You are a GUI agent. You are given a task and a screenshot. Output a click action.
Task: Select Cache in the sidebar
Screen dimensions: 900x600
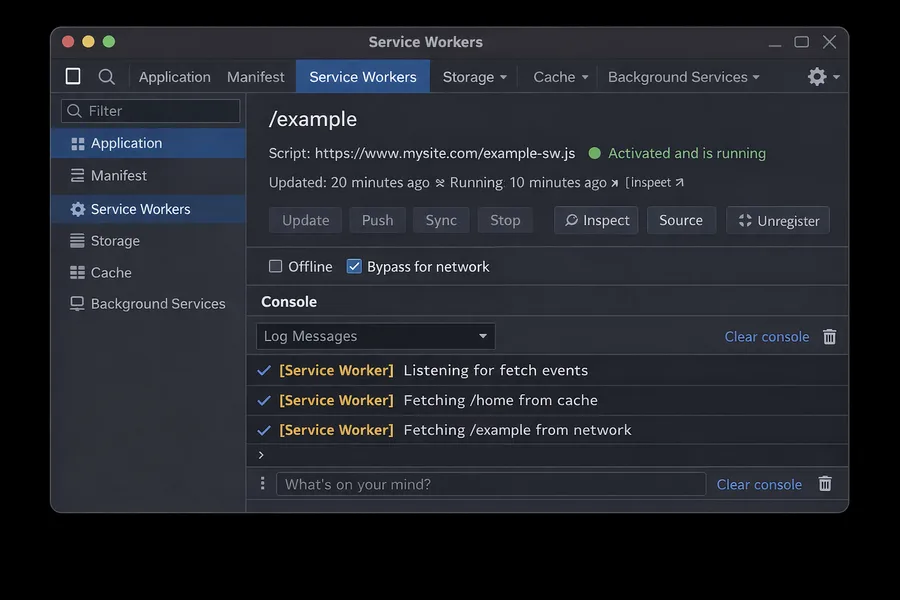[x=149, y=273]
